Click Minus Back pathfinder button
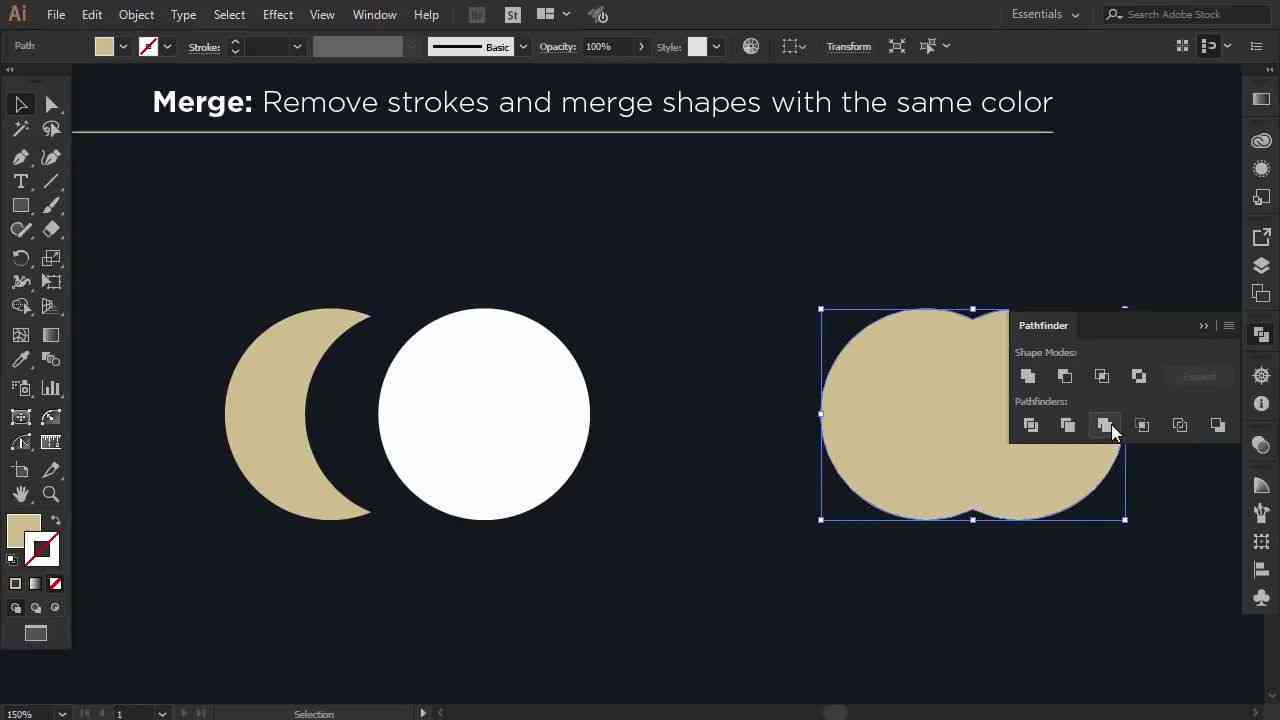 (x=1218, y=425)
